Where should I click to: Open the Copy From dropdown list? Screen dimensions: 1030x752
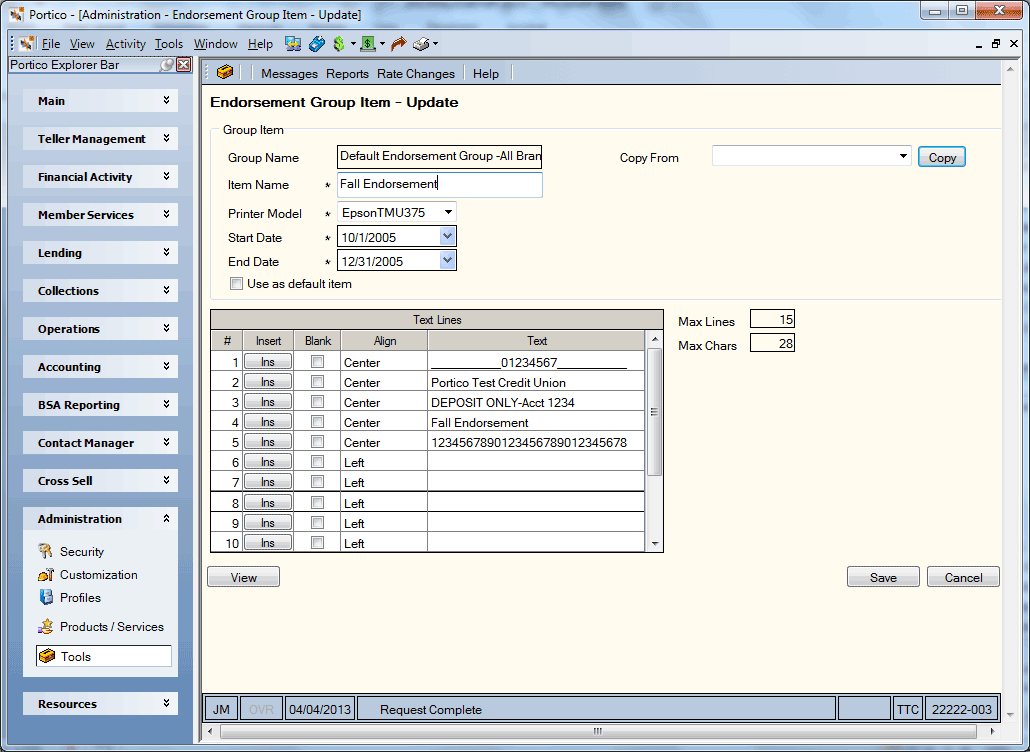(903, 156)
